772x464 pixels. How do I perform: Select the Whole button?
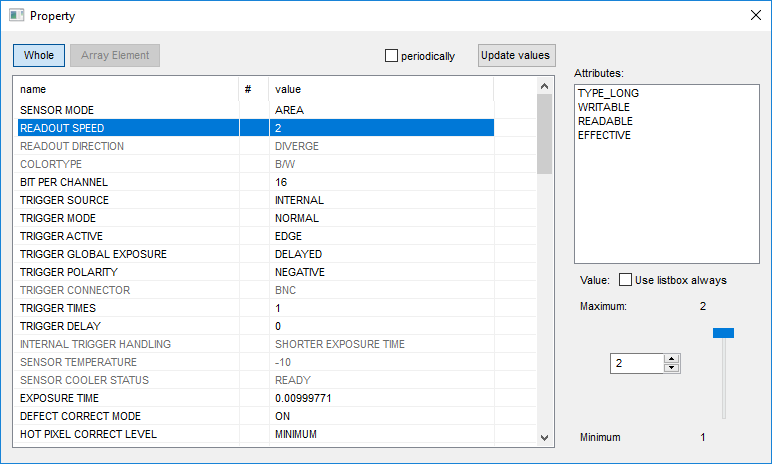click(x=39, y=56)
